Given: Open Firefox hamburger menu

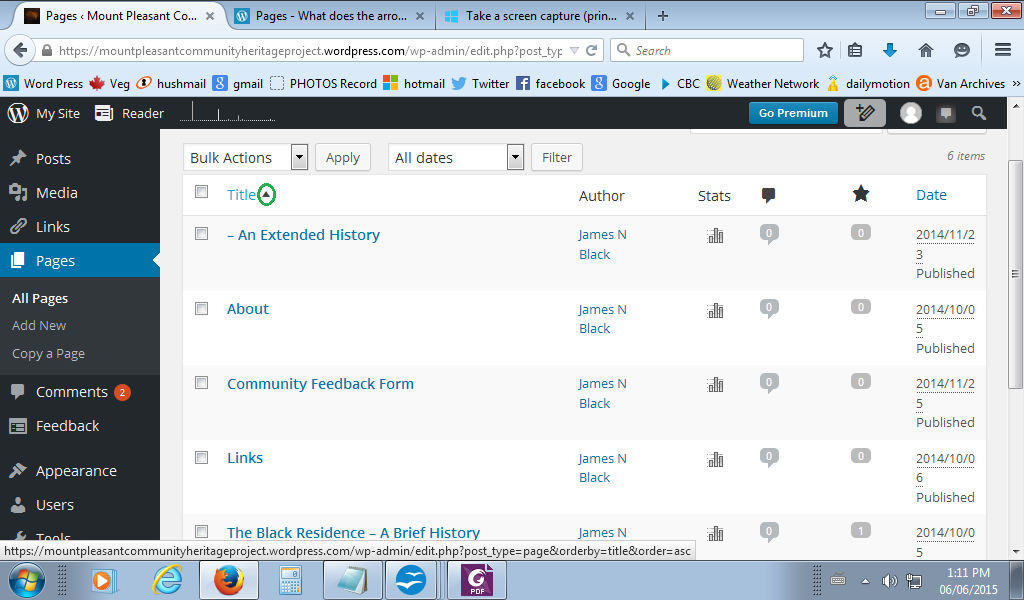Looking at the screenshot, I should tap(1003, 50).
